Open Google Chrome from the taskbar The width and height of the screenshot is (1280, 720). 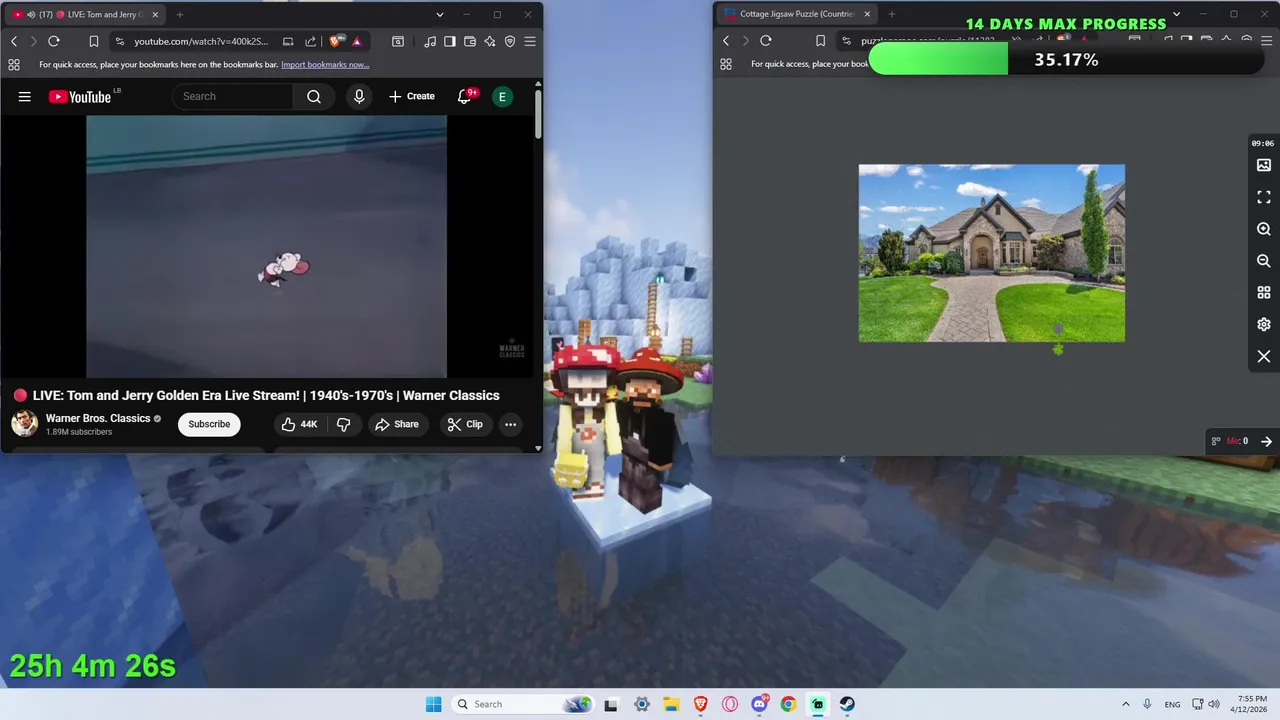[x=788, y=704]
